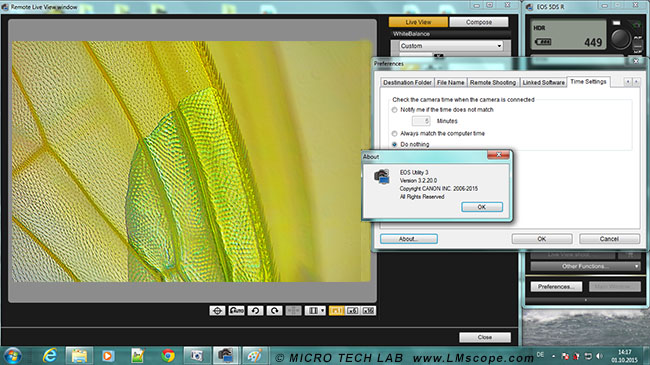Select Always match the computer time
Screen dimensions: 650x365
tap(395, 134)
